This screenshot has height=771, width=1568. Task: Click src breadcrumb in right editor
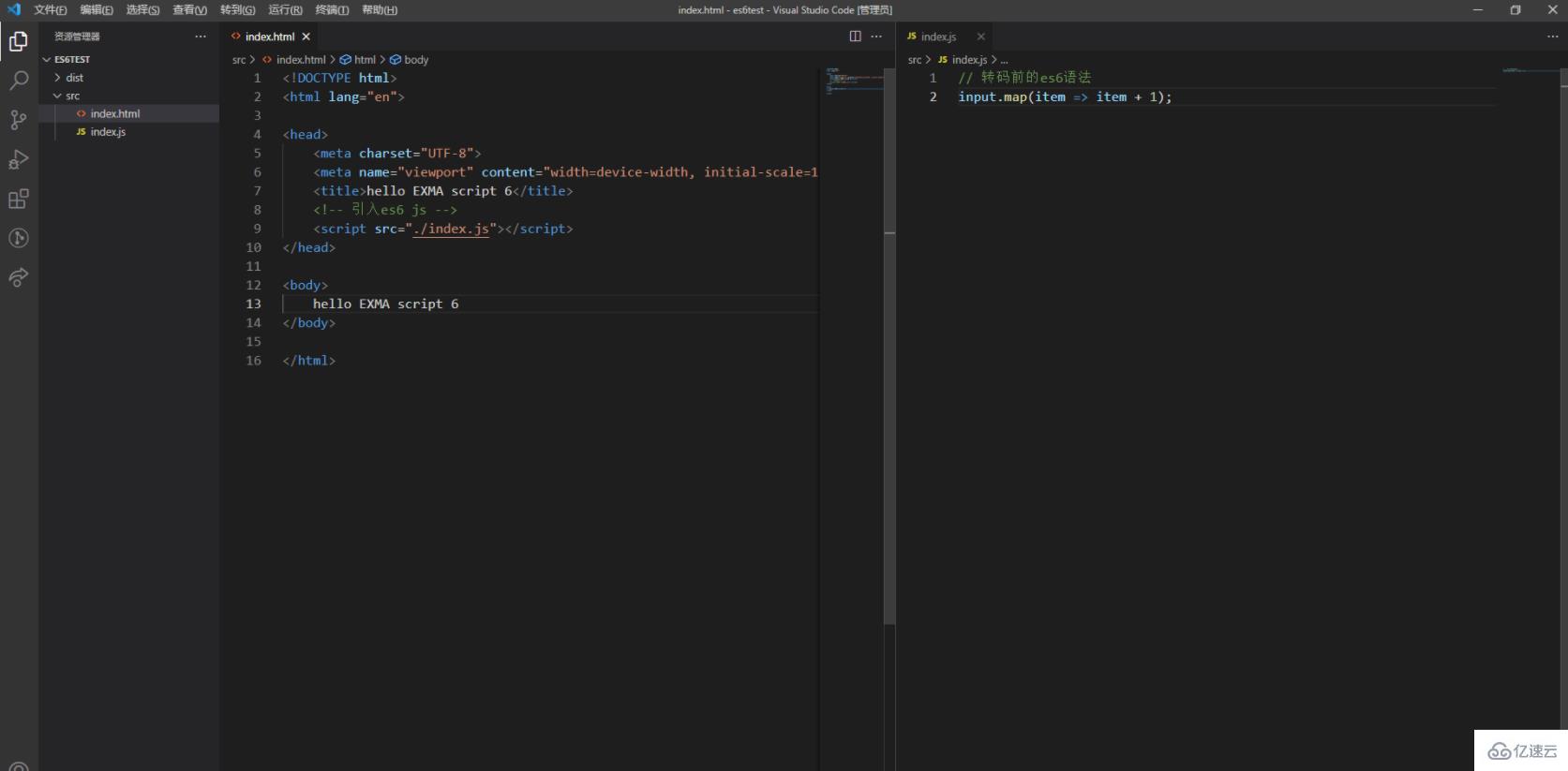pos(915,59)
